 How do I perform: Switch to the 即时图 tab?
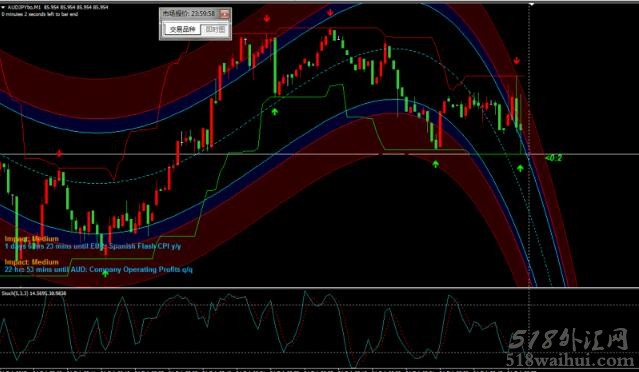214,29
